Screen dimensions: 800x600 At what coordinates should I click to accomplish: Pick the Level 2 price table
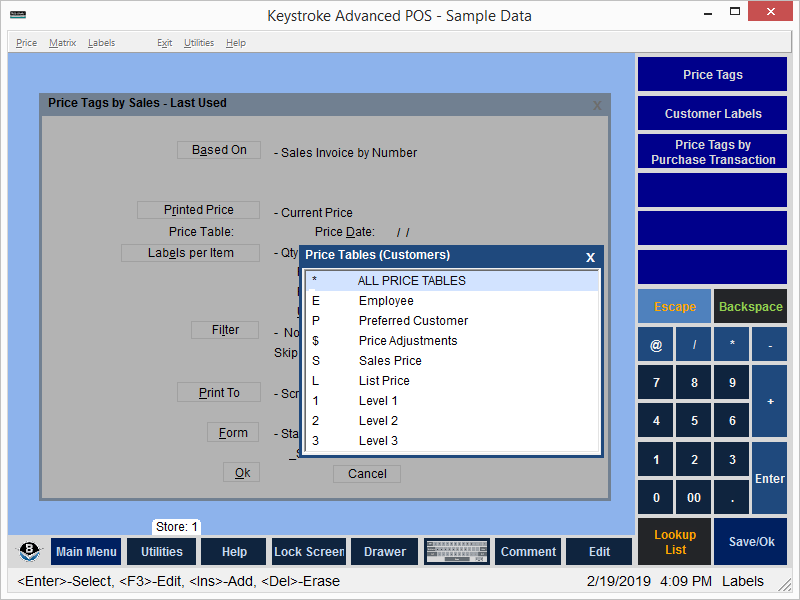pos(378,421)
